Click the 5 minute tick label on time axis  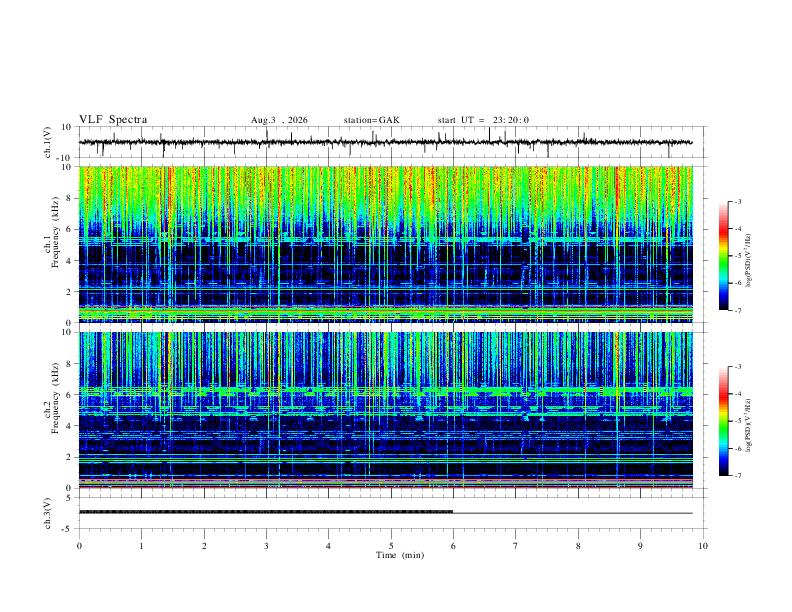pyautogui.click(x=391, y=546)
